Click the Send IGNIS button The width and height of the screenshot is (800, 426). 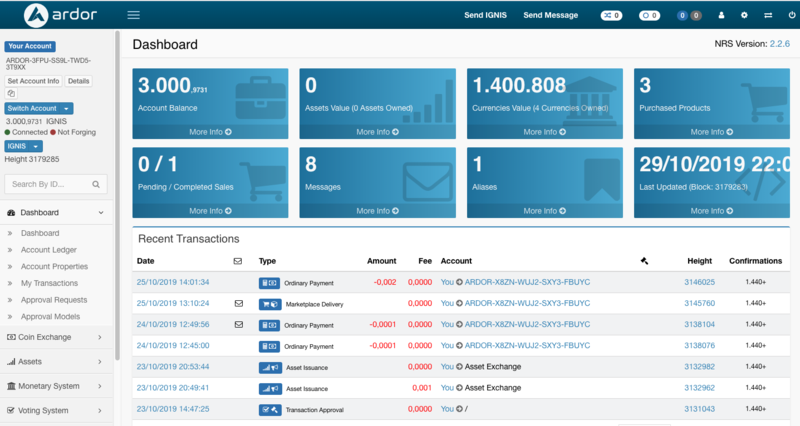pos(486,15)
